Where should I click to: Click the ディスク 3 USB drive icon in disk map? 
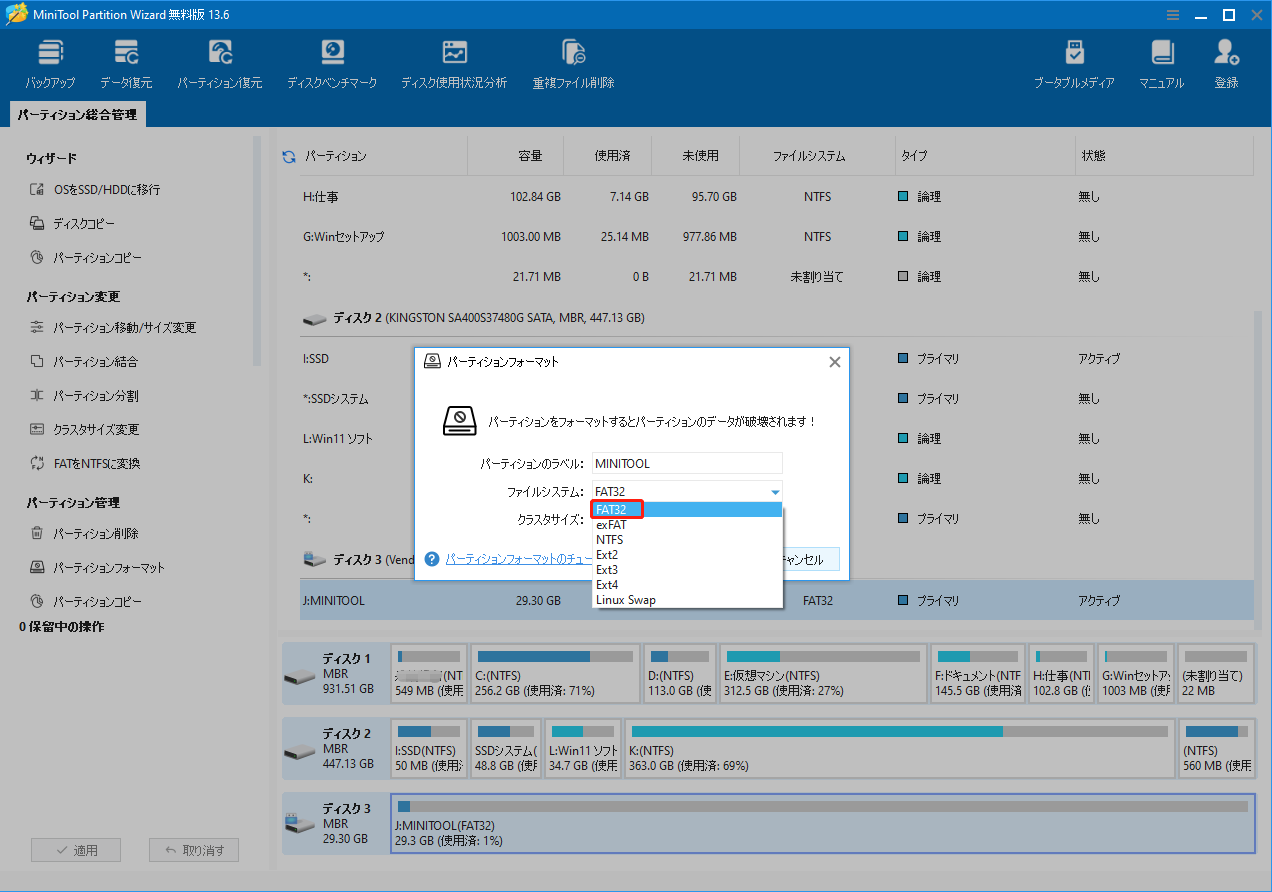[299, 824]
